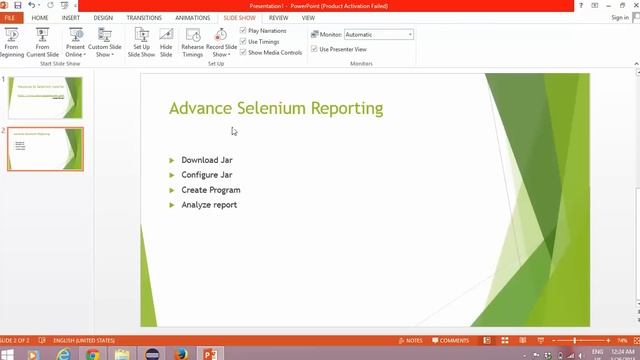This screenshot has height=360, width=640.
Task: Switch to VIEW tab
Action: point(308,18)
